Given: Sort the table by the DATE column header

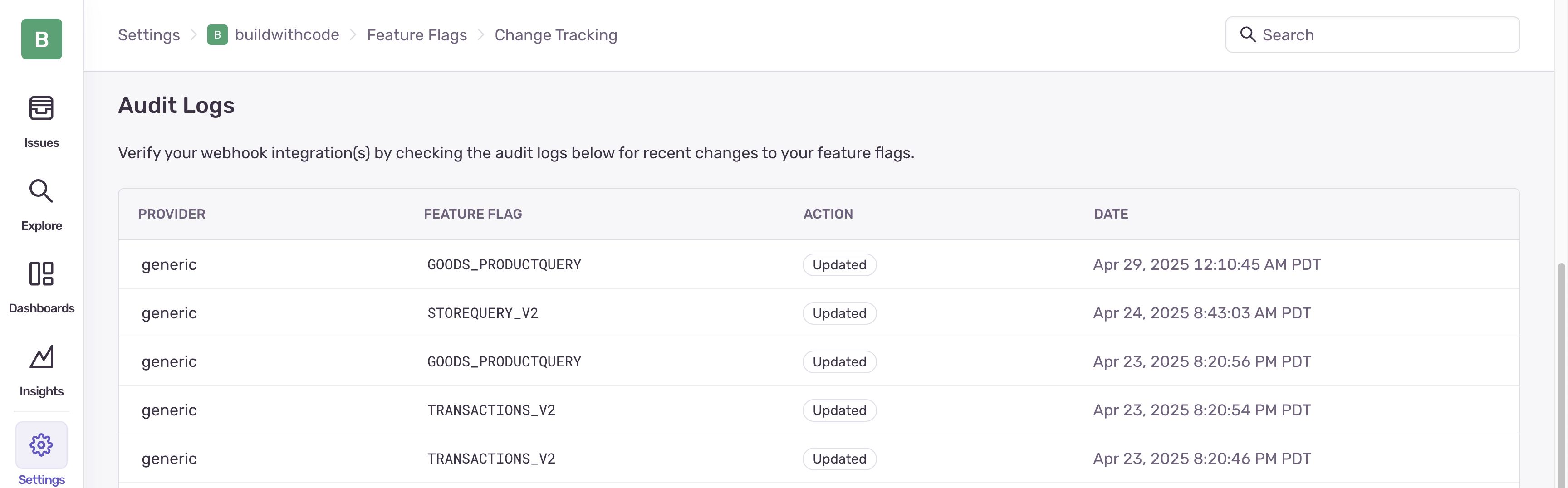Looking at the screenshot, I should [x=1111, y=214].
